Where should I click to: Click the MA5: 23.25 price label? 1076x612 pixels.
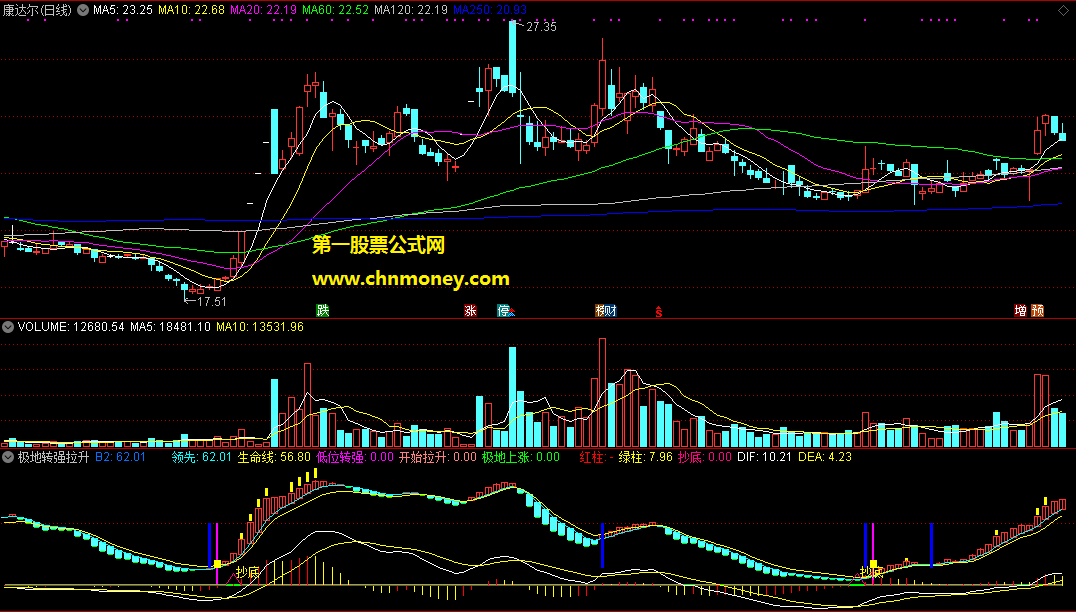point(123,10)
